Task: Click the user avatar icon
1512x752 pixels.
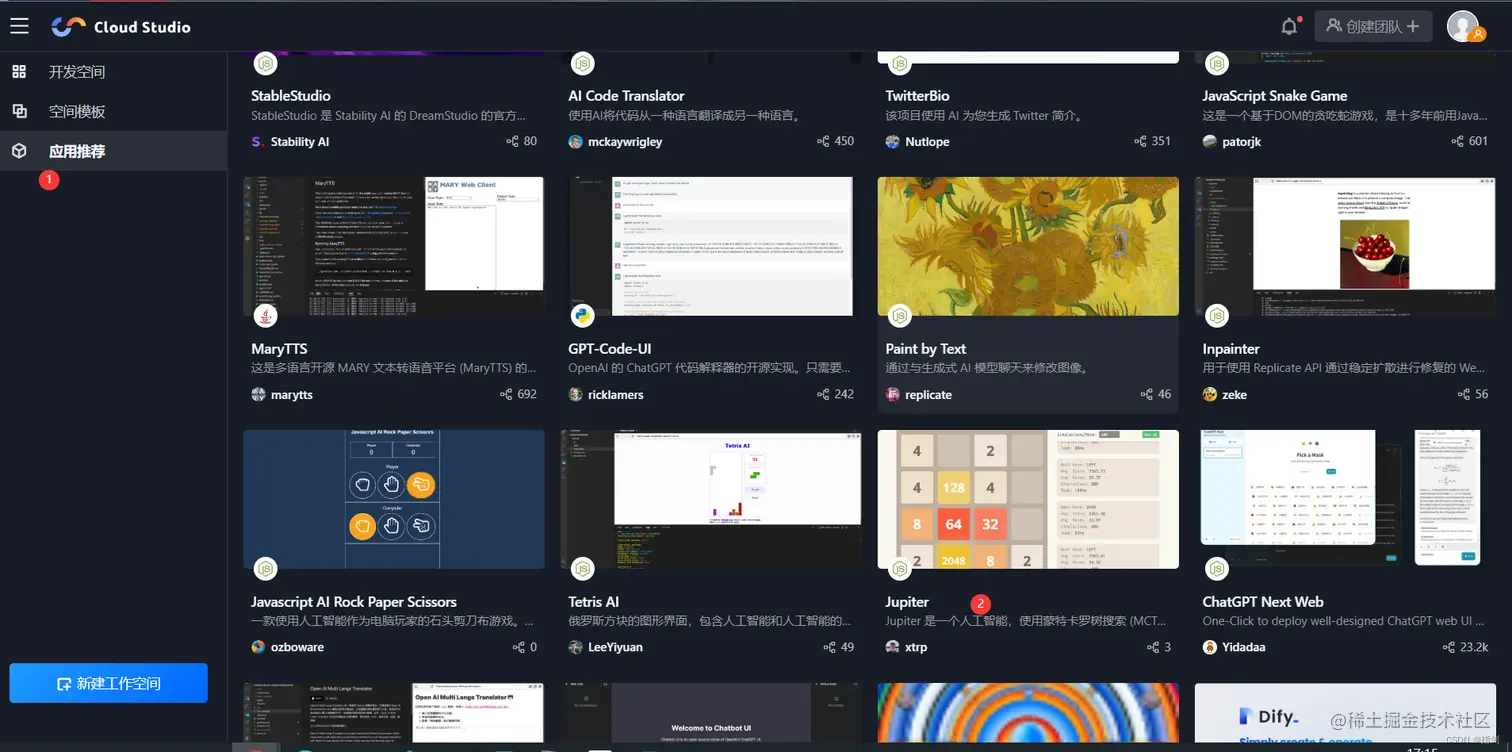Action: 1464,26
